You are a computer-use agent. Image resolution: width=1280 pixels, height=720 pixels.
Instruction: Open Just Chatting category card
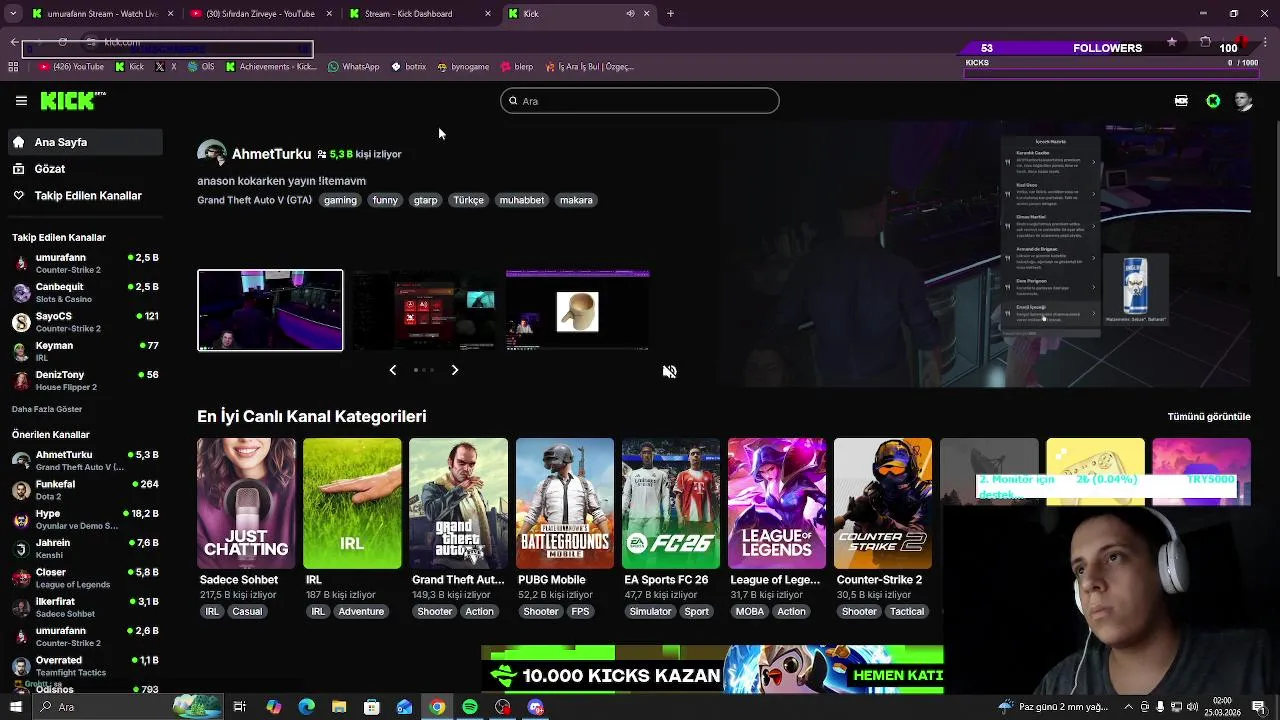click(246, 503)
